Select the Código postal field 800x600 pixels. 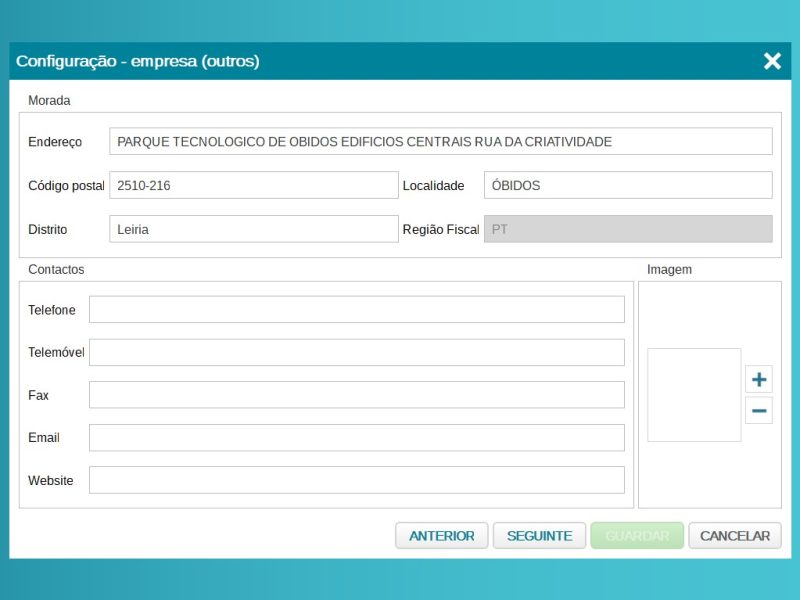coord(253,186)
